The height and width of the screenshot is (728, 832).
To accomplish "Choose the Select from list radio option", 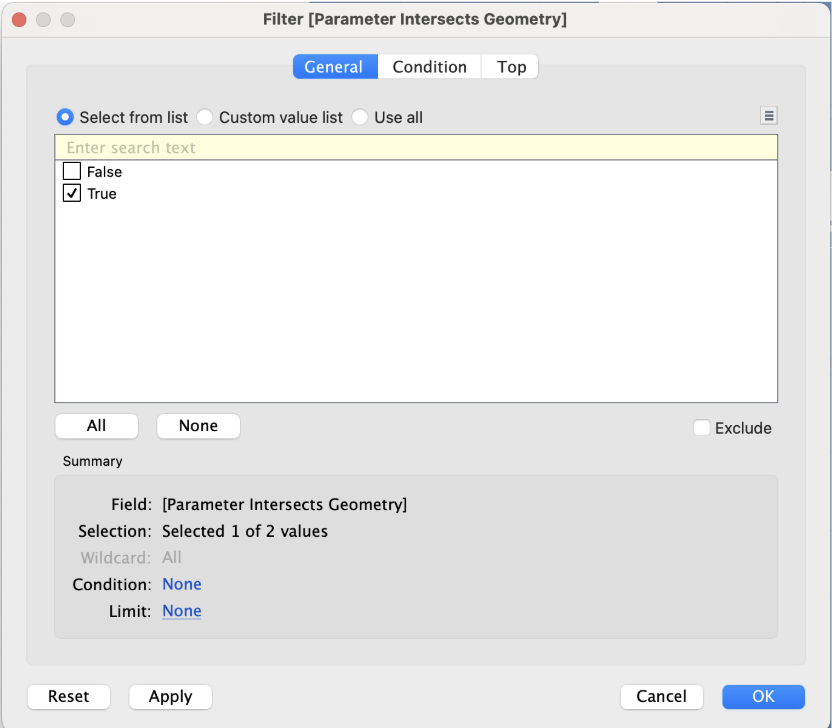I will coord(66,117).
